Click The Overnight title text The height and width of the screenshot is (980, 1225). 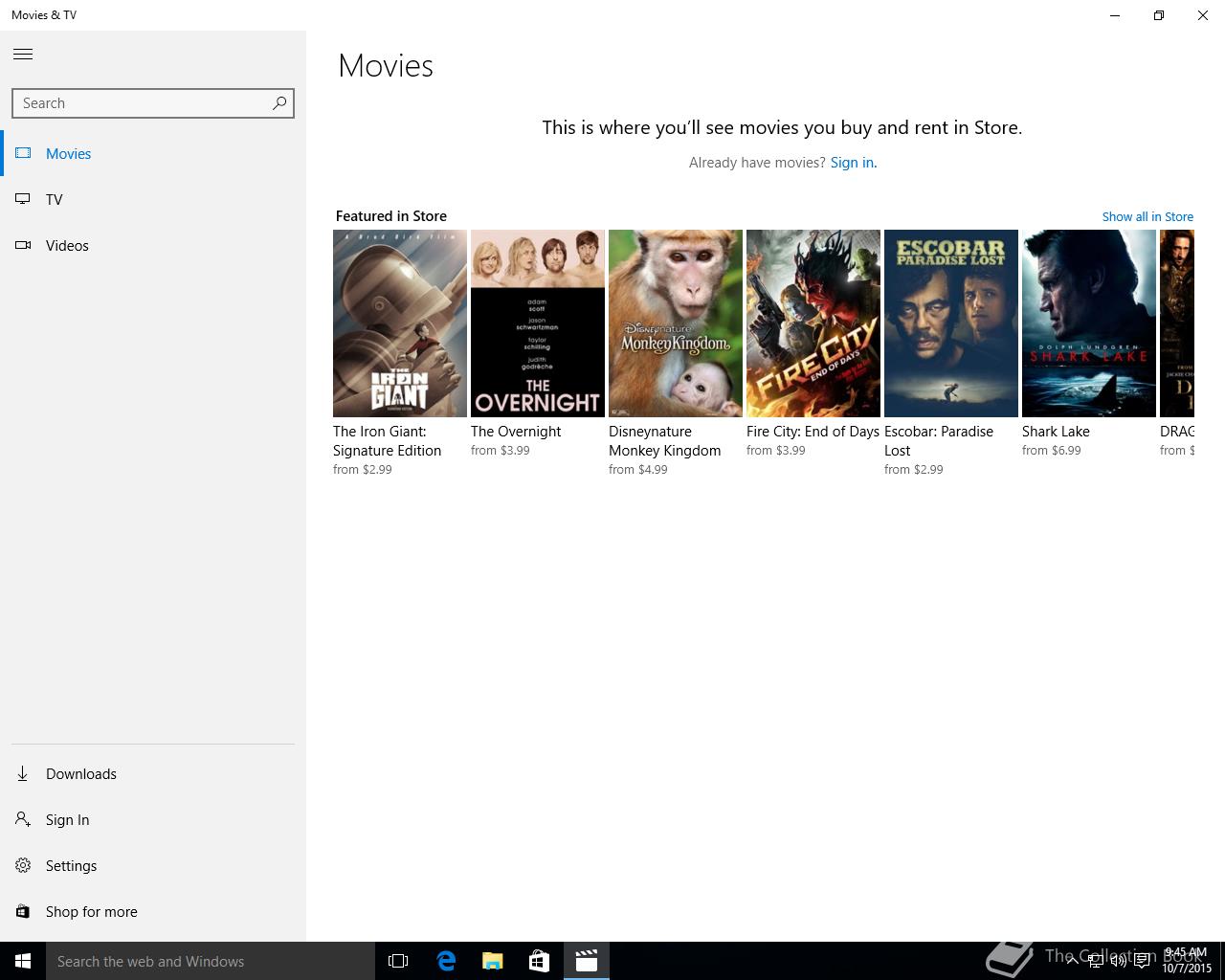516,432
